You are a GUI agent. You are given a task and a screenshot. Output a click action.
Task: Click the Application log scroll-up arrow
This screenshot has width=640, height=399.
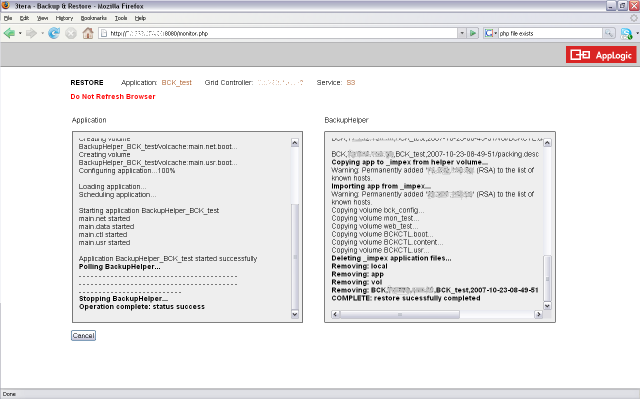point(295,142)
